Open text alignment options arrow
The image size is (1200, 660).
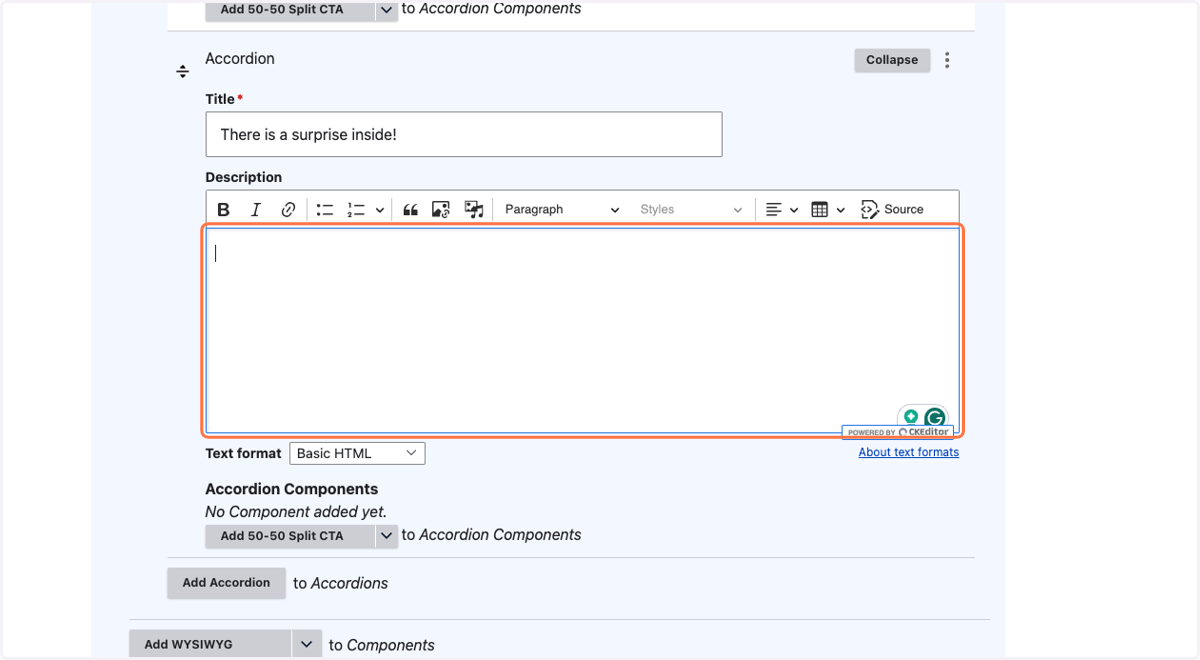794,210
